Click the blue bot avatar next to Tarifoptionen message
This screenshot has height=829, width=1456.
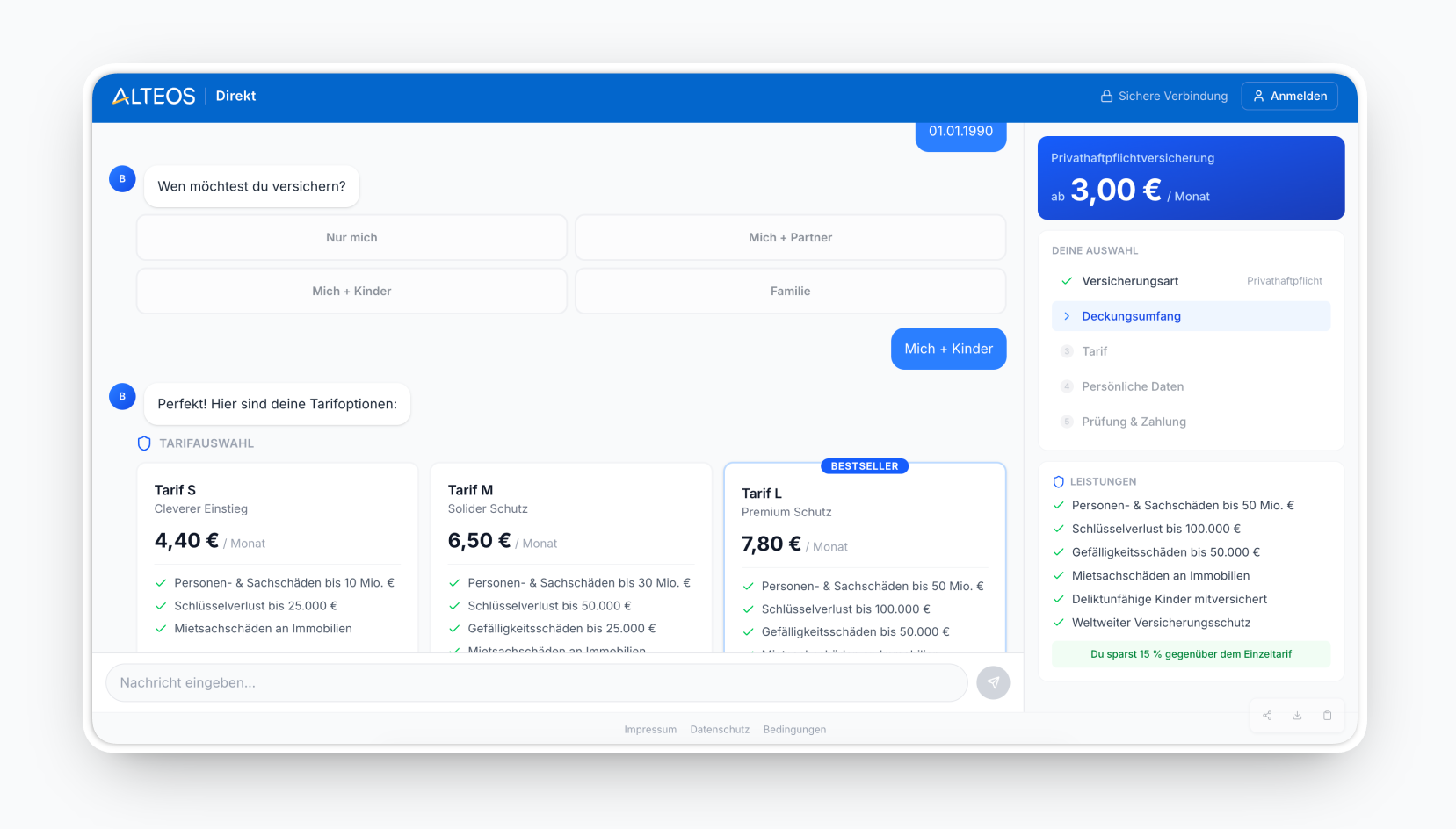pos(122,396)
